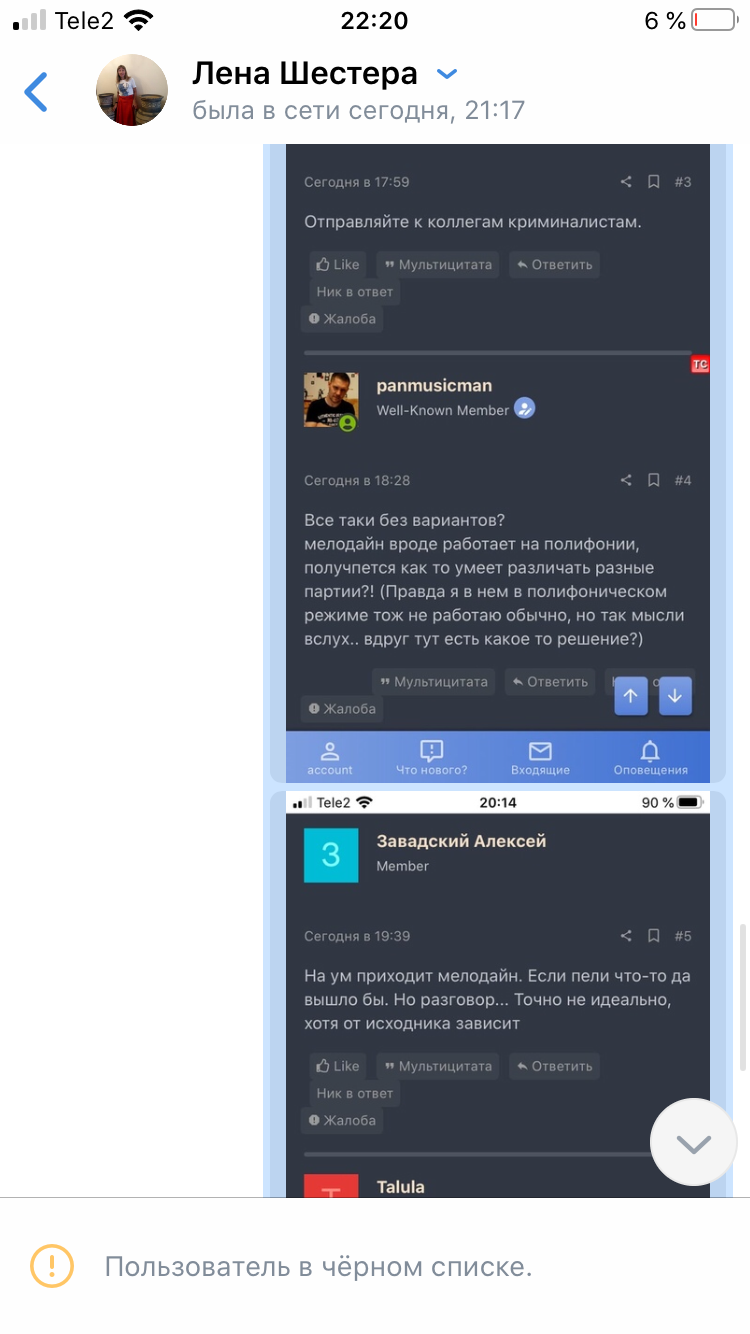The height and width of the screenshot is (1334, 750).
Task: Tap the blue back arrow
Action: tap(36, 91)
